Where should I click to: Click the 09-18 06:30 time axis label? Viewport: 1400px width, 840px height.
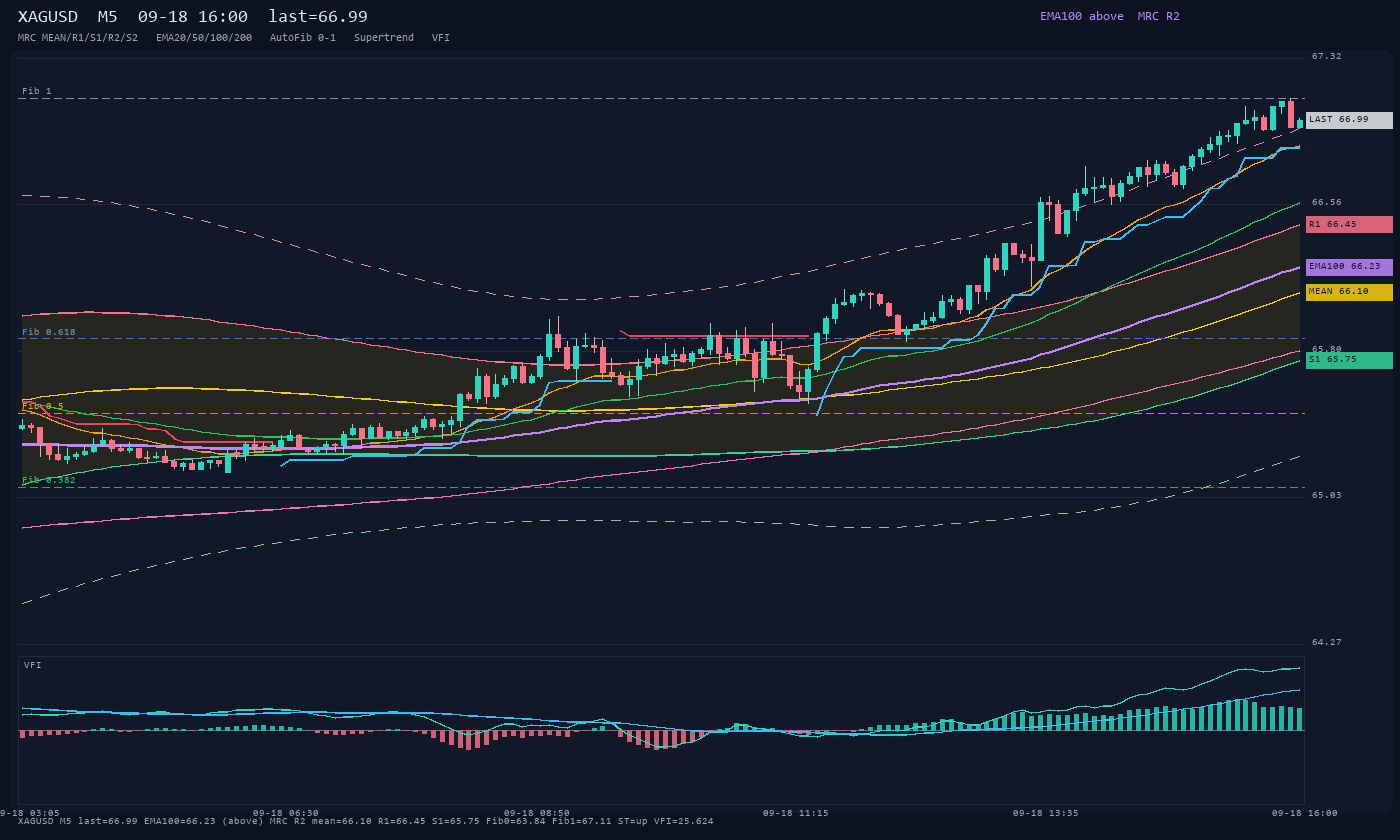(x=286, y=813)
